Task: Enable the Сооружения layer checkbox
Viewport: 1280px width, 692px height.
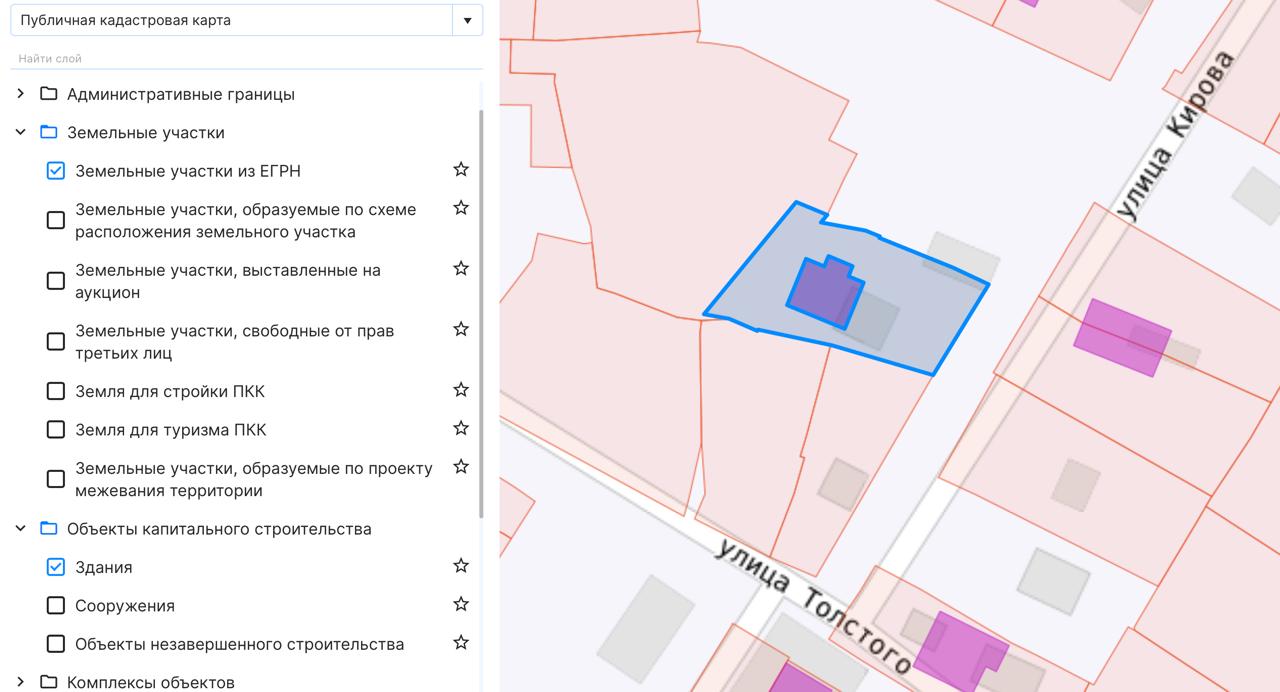Action: [x=56, y=606]
